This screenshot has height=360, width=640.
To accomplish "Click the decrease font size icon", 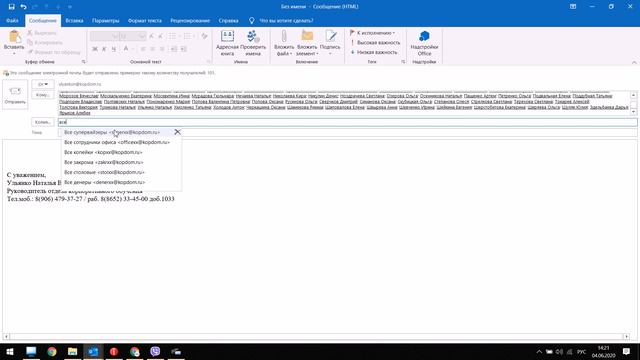I will (x=160, y=36).
